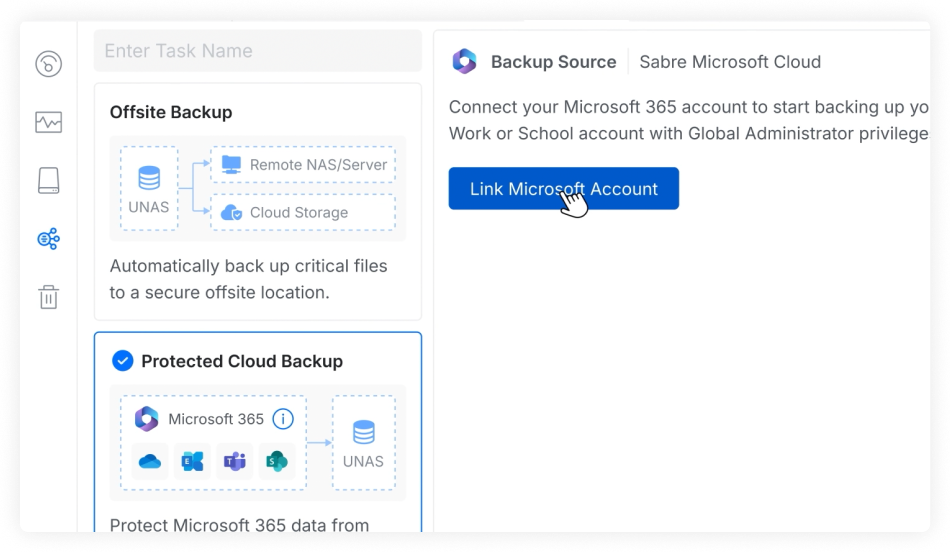
Task: Click the Microsoft 365 logo in card
Action: pos(147,419)
